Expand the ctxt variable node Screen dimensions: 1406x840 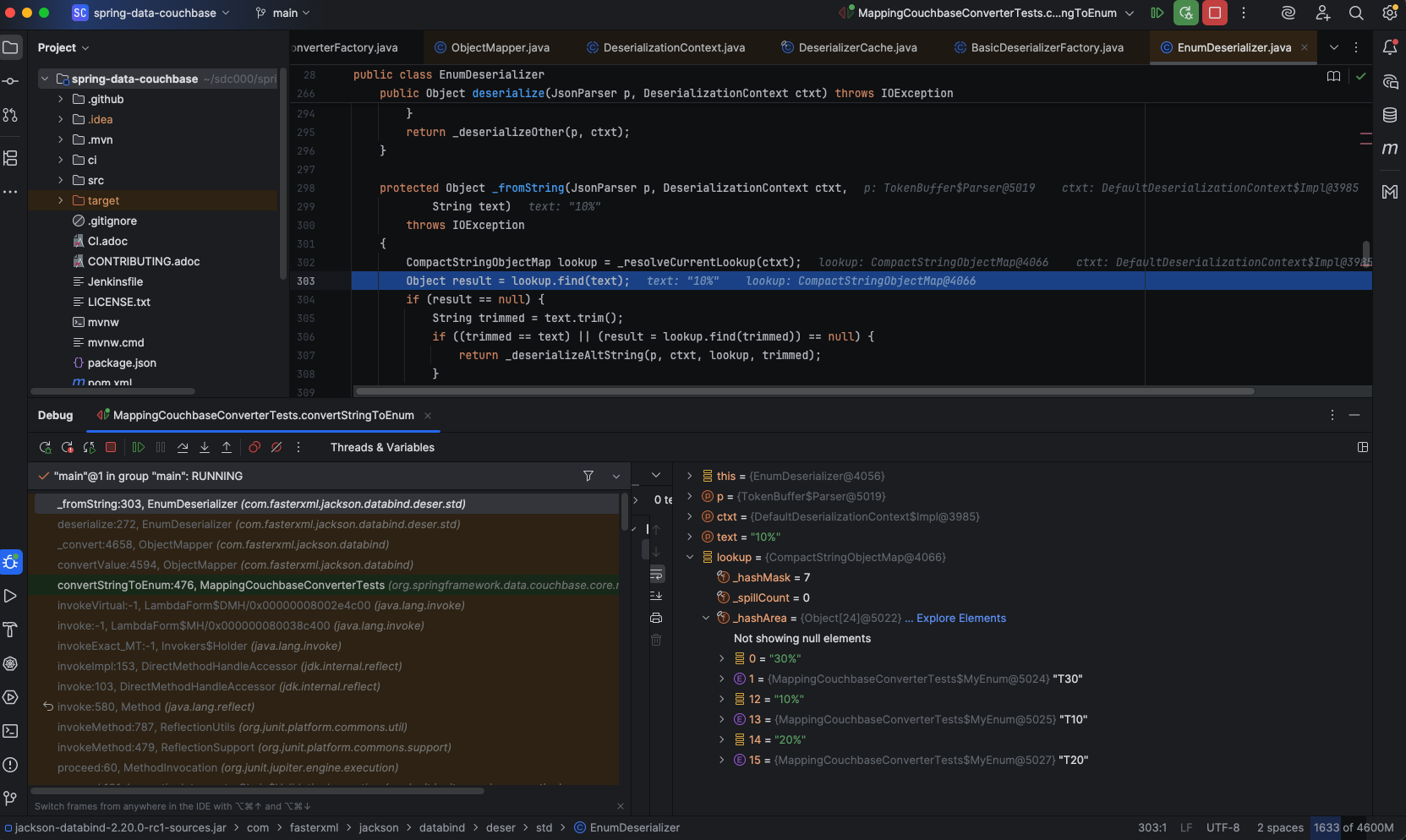[690, 516]
